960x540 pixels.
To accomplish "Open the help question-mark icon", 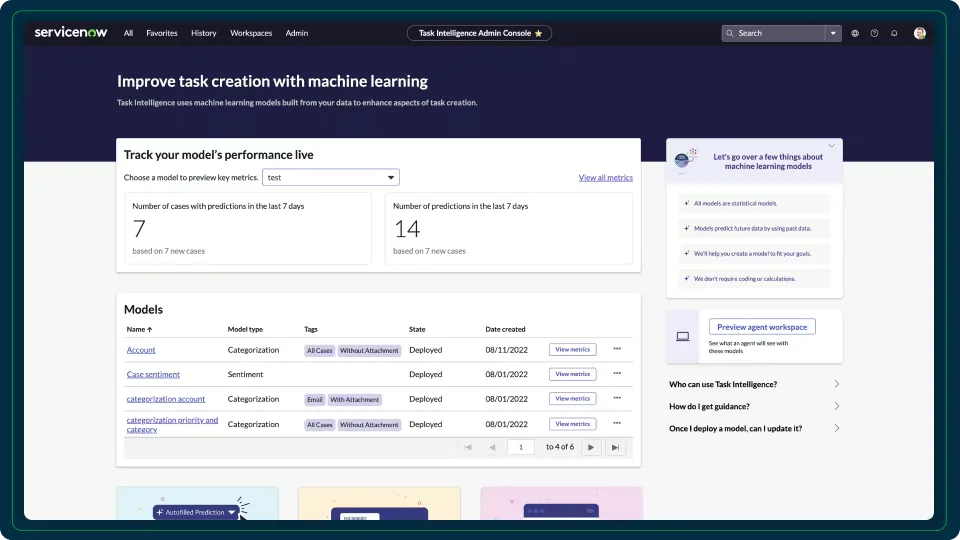I will tap(874, 33).
